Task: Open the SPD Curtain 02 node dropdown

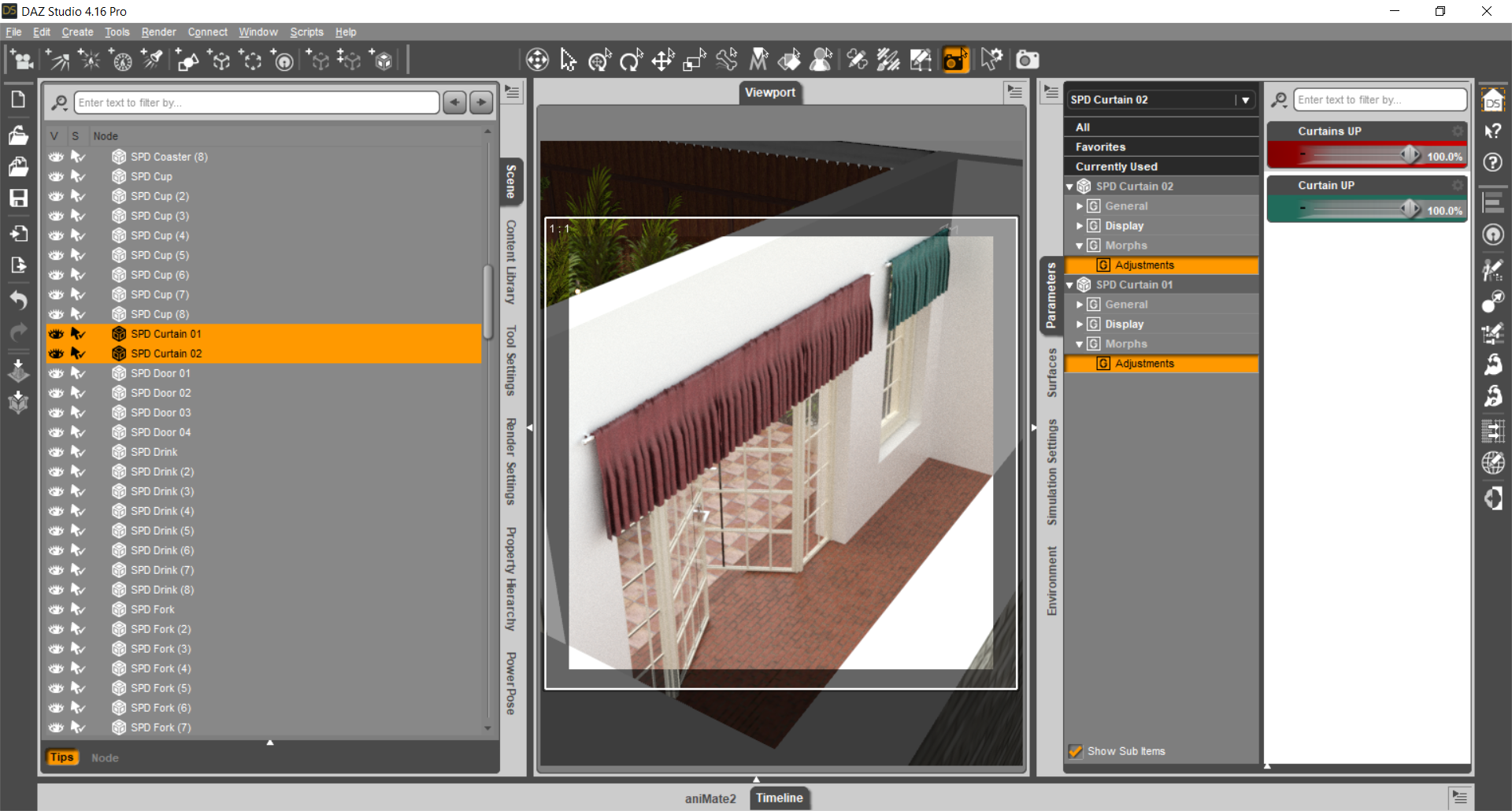Action: (1245, 100)
